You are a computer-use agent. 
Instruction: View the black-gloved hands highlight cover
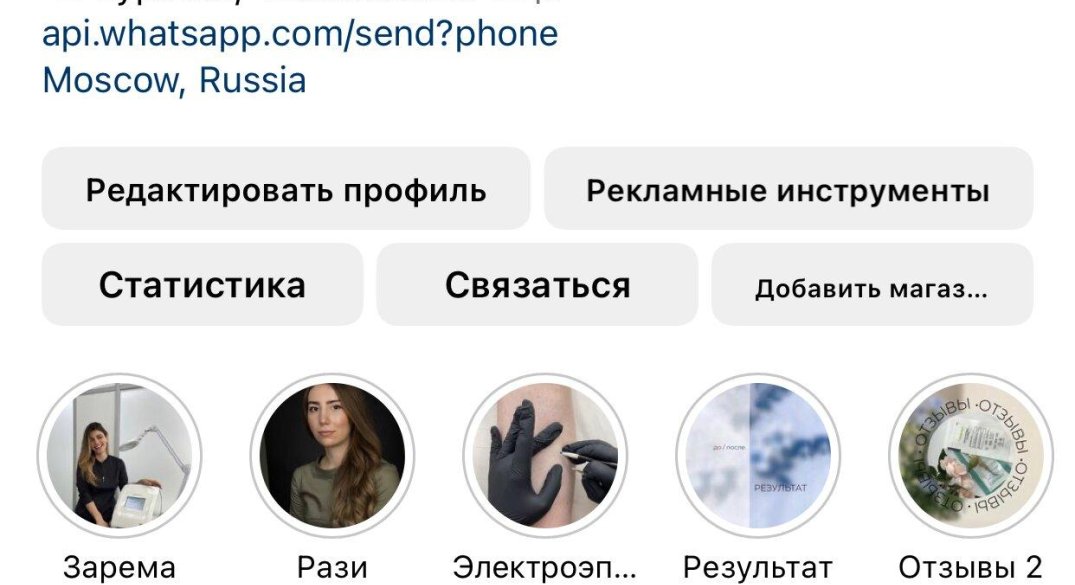pos(545,455)
